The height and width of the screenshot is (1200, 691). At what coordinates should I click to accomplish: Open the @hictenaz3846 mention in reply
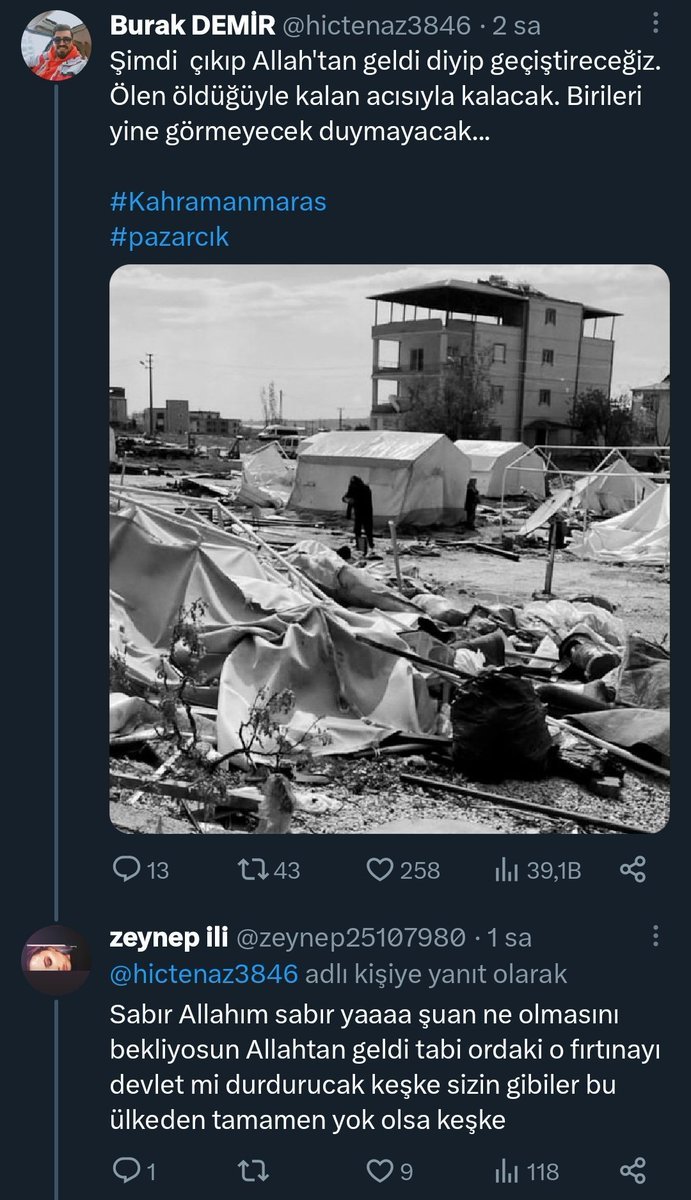(204, 973)
